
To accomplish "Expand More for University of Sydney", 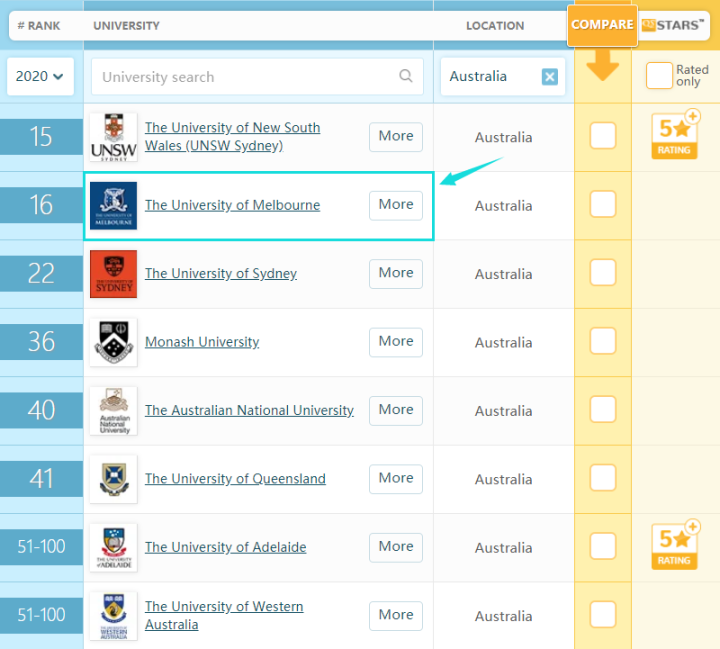I will pos(396,273).
